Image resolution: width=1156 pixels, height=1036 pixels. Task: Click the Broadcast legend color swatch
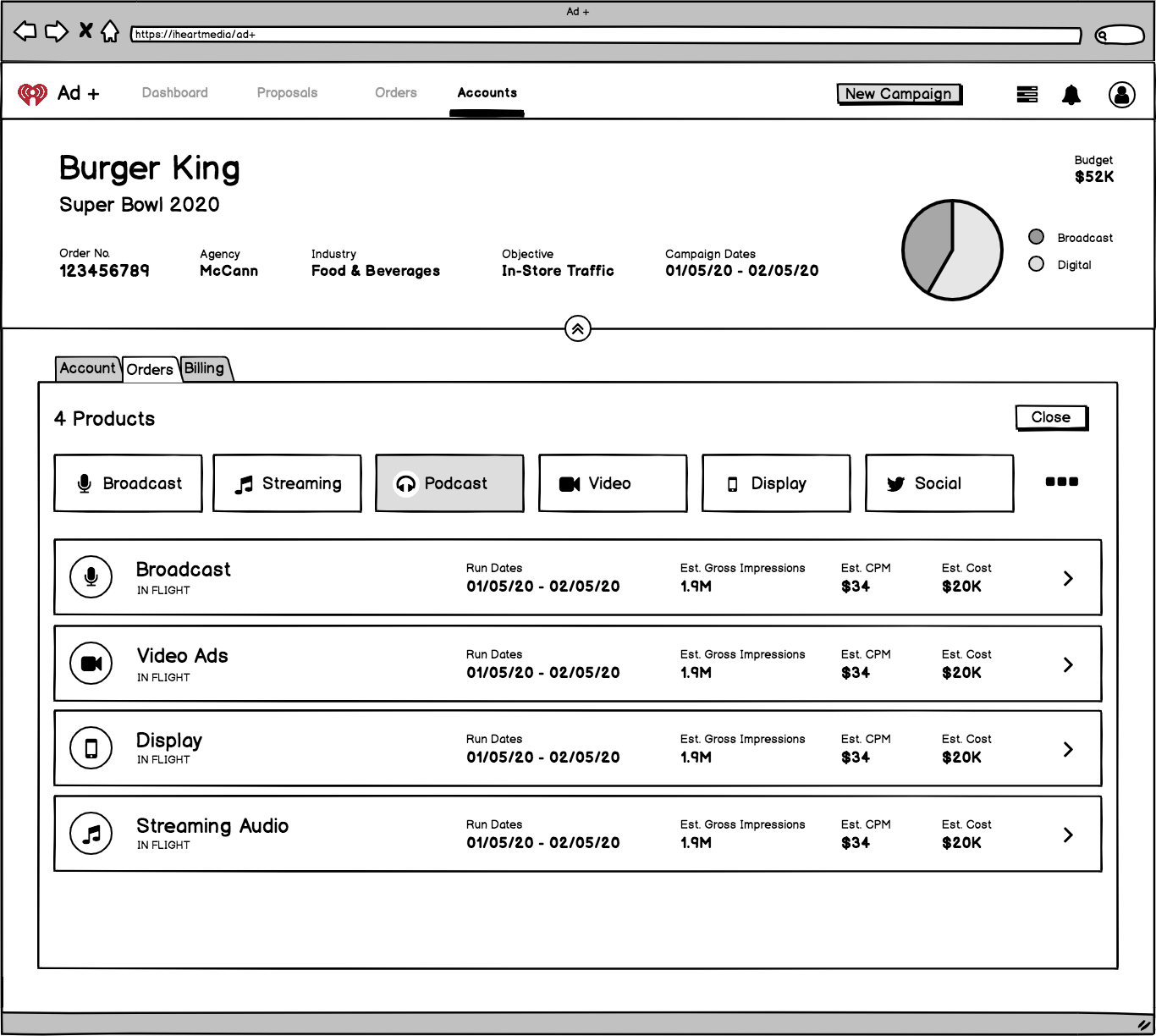(1036, 237)
